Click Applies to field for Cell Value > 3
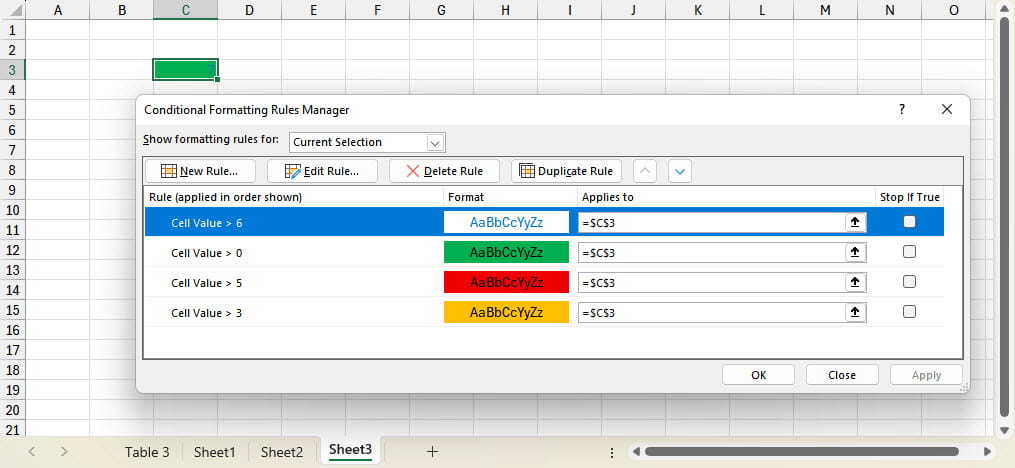1015x468 pixels. pos(710,312)
